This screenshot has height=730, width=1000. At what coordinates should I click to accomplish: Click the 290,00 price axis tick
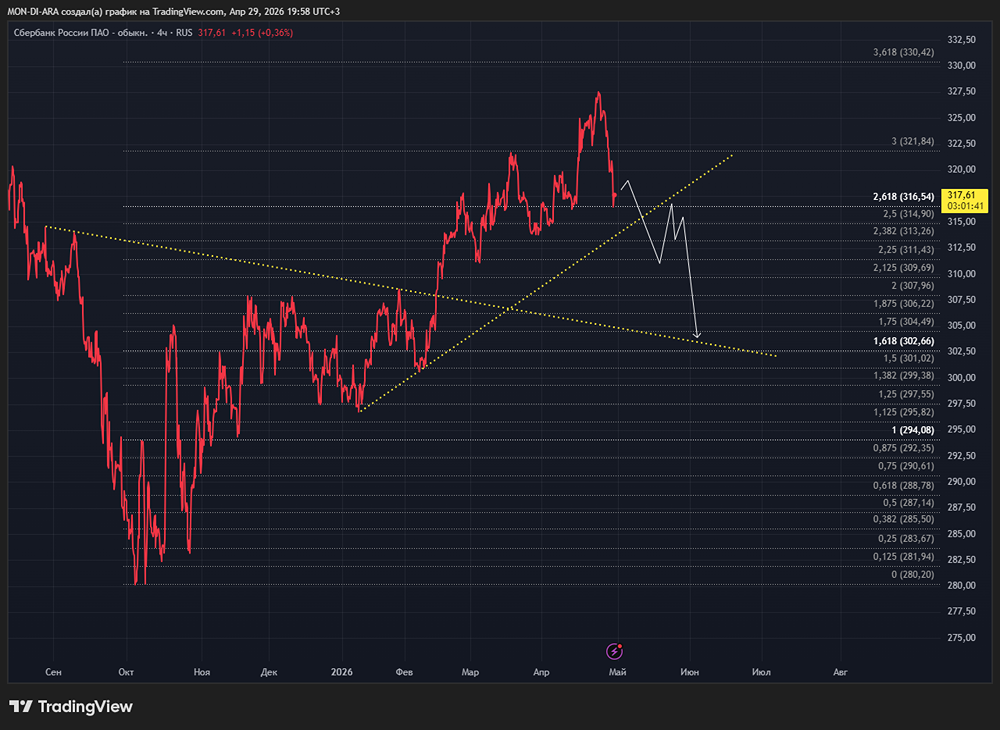click(962, 481)
